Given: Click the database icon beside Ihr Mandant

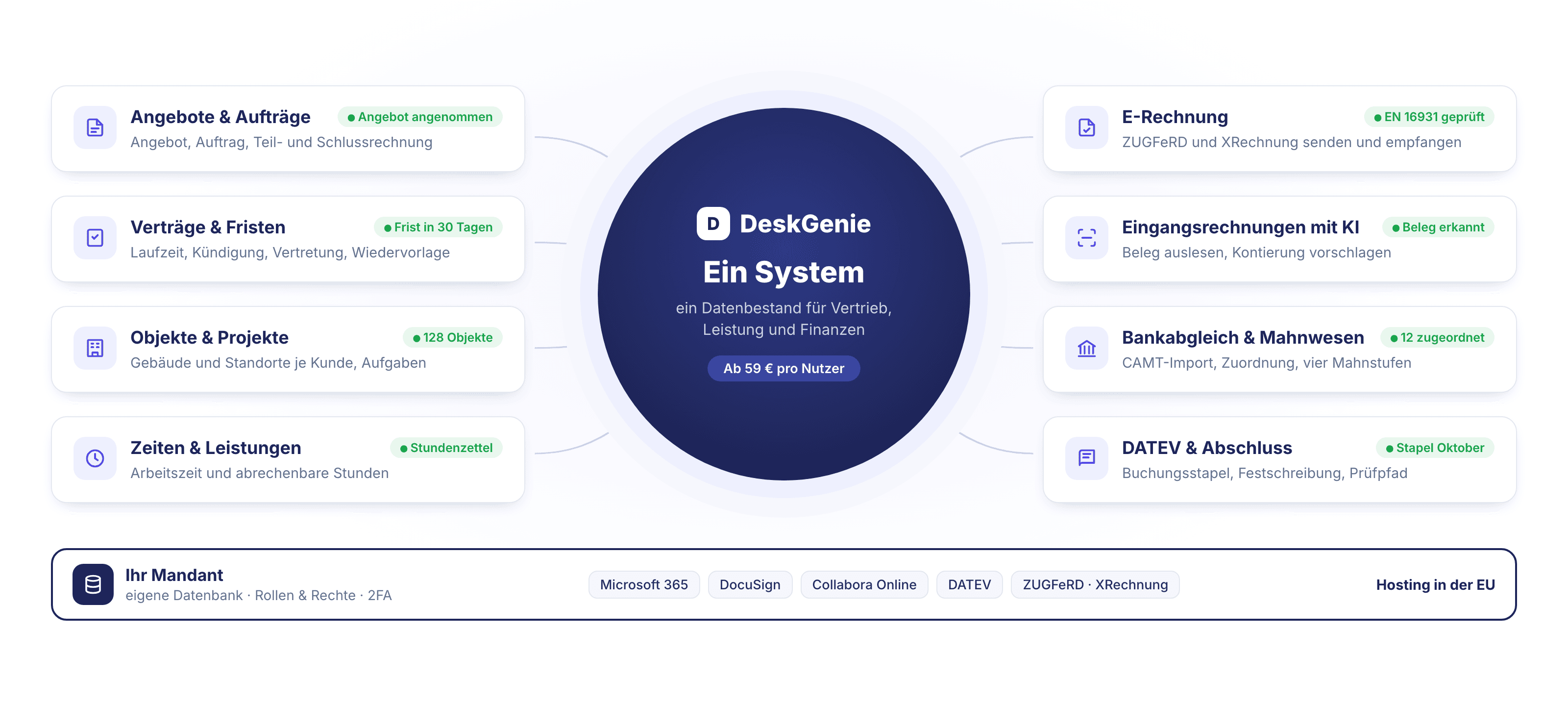Looking at the screenshot, I should (93, 584).
